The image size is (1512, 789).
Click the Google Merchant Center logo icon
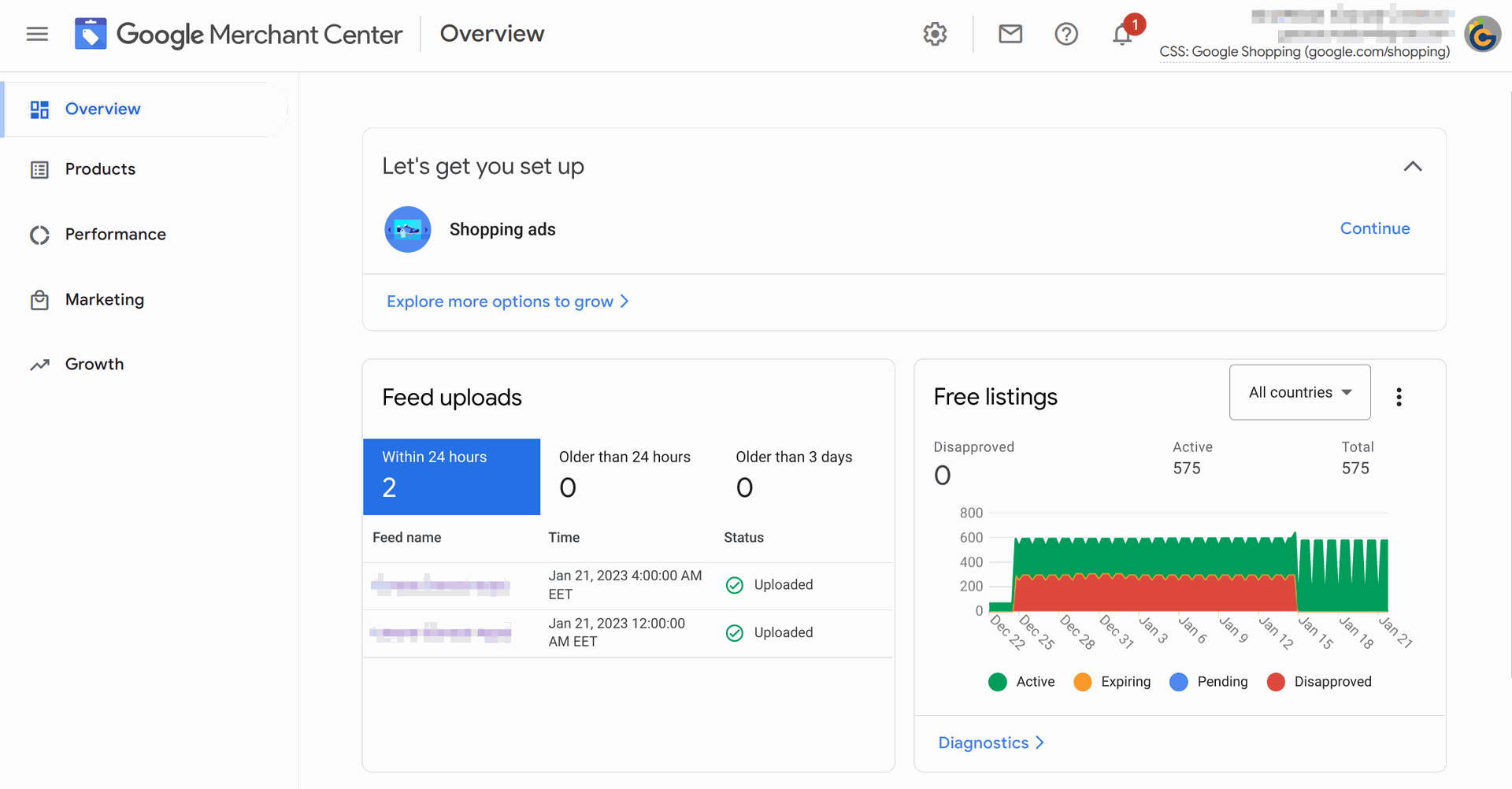(x=91, y=34)
